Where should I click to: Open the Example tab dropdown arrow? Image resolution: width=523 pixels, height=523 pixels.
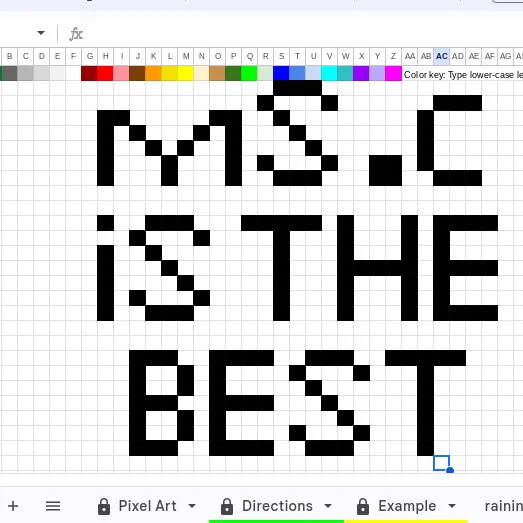coord(452,506)
